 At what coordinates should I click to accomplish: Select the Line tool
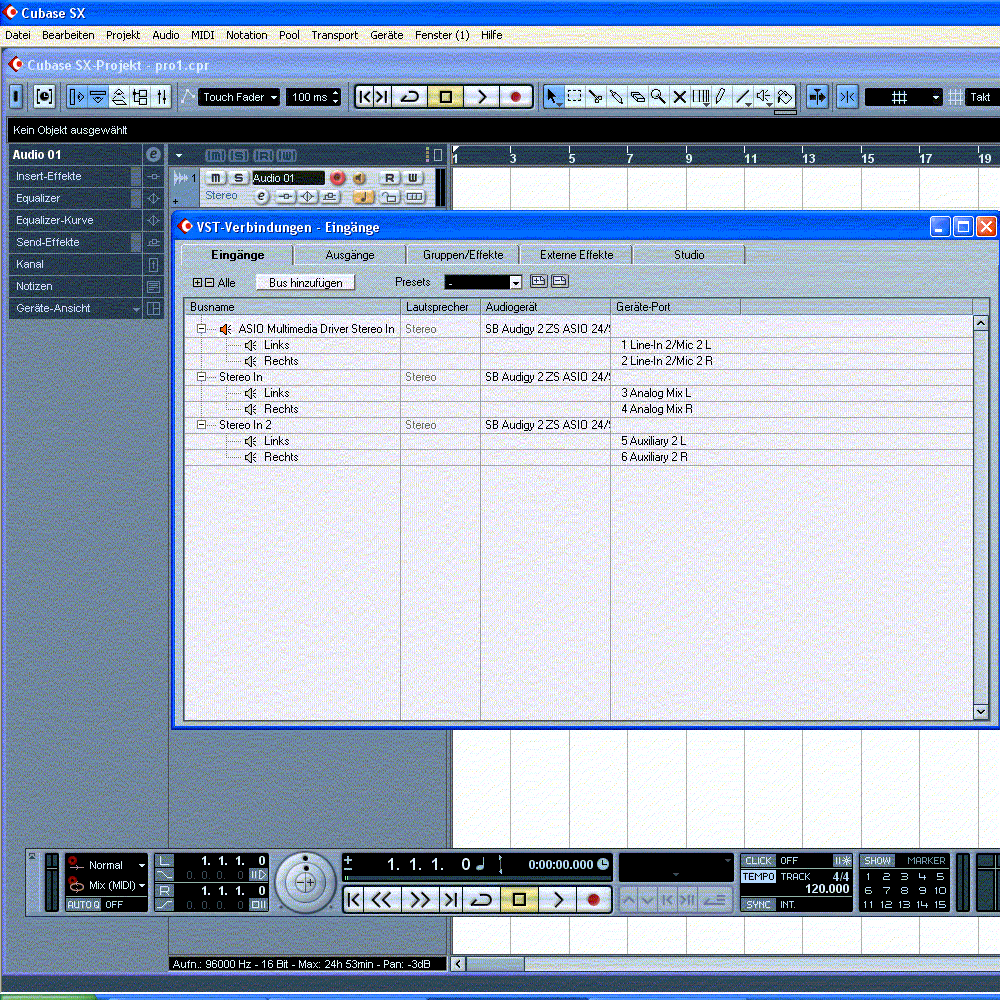click(x=742, y=97)
